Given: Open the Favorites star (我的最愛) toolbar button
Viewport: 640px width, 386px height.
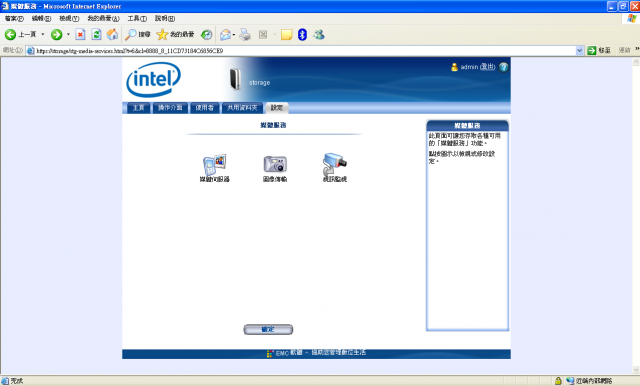Looking at the screenshot, I should 176,35.
